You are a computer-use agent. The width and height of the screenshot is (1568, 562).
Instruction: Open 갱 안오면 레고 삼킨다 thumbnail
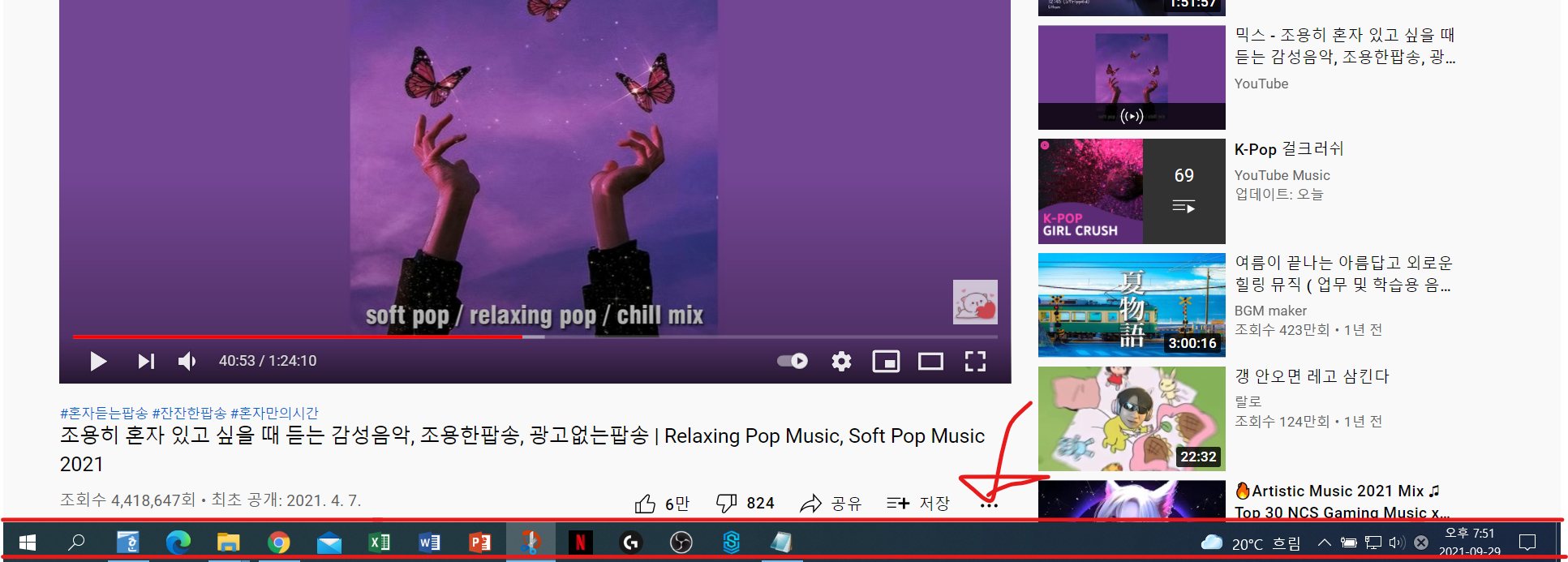click(x=1132, y=418)
